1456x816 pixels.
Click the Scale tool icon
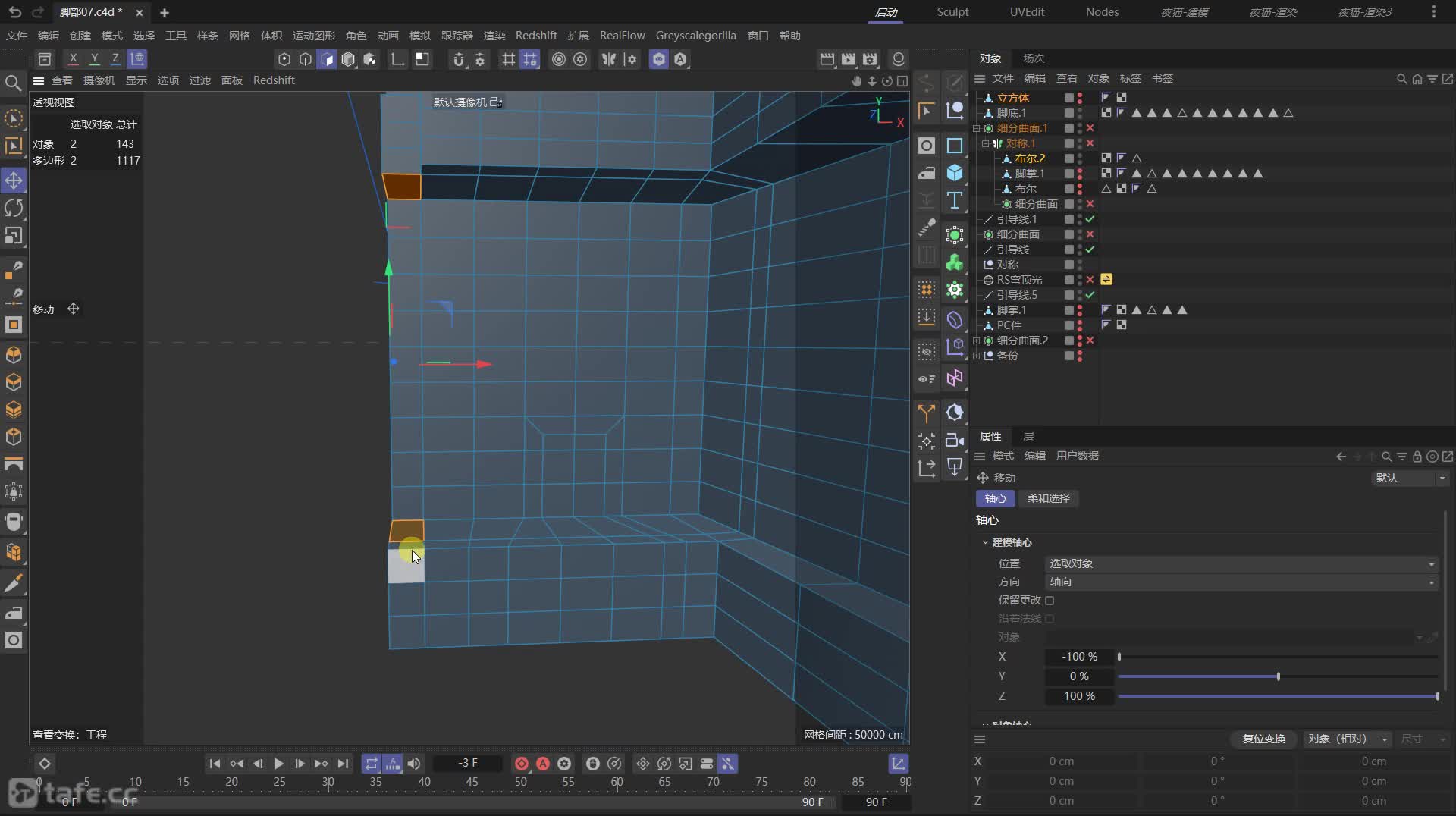coord(14,236)
